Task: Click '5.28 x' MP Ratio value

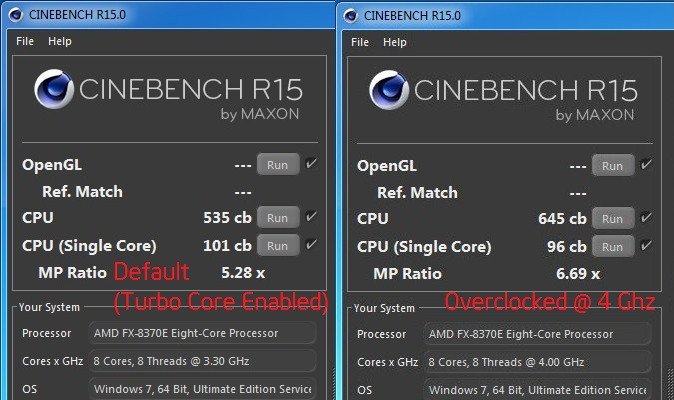Action: pos(243,272)
